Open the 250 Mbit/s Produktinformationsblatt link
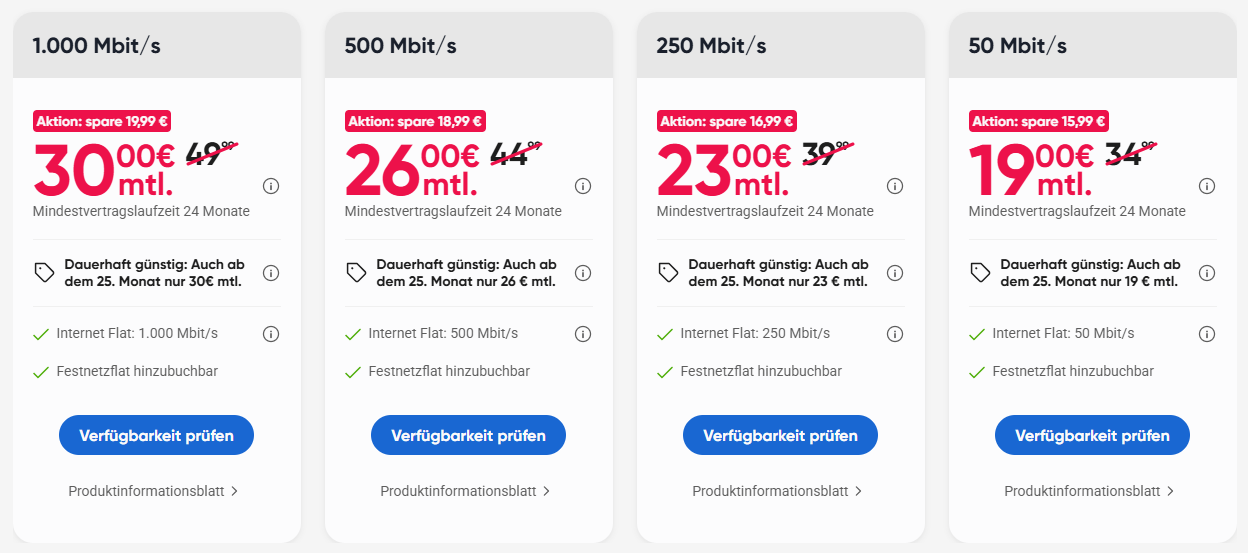The width and height of the screenshot is (1248, 553). pyautogui.click(x=777, y=491)
